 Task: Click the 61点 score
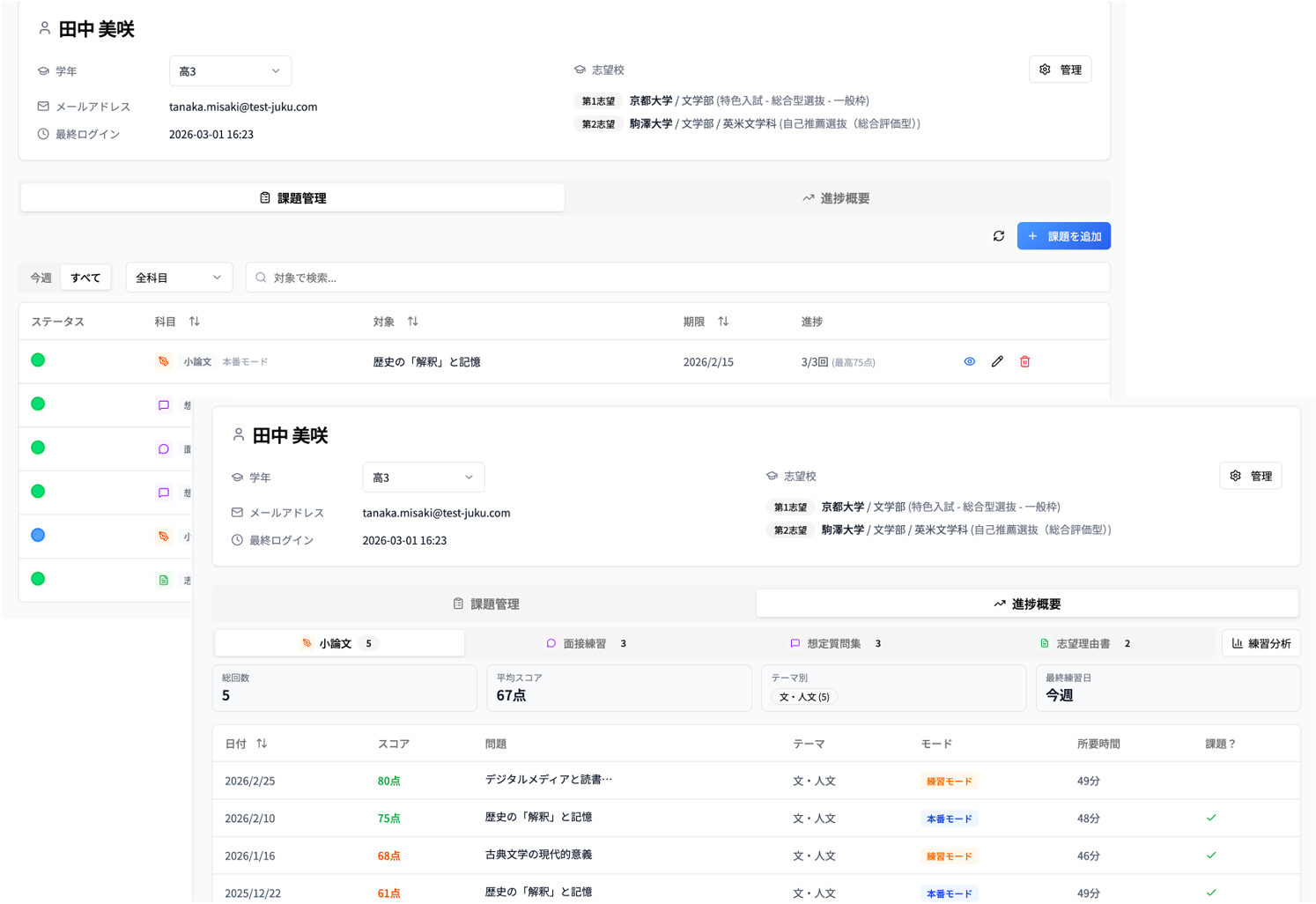click(388, 893)
